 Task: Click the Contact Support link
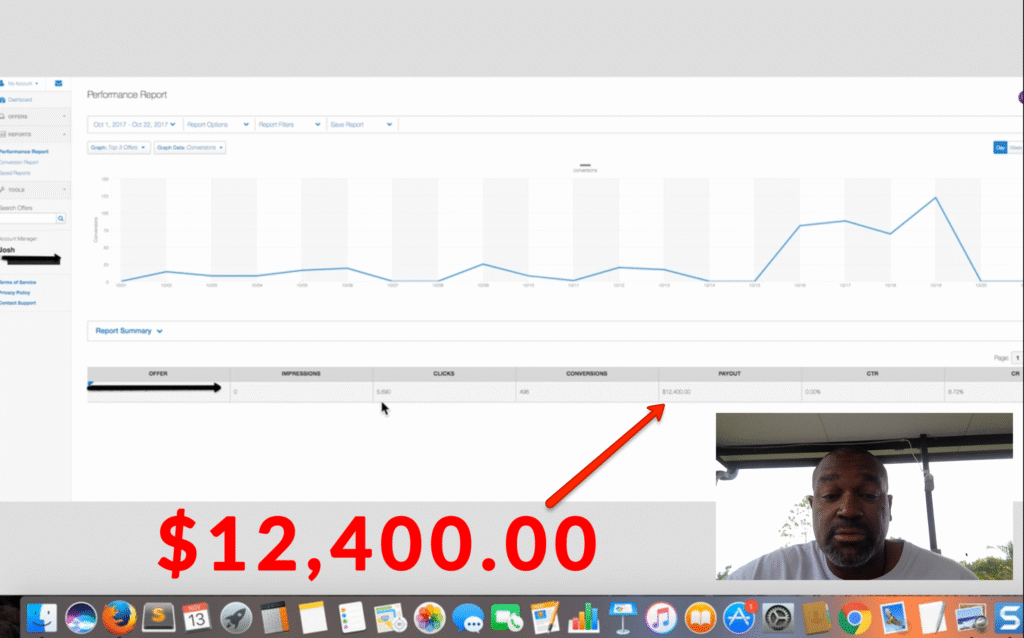click(18, 303)
